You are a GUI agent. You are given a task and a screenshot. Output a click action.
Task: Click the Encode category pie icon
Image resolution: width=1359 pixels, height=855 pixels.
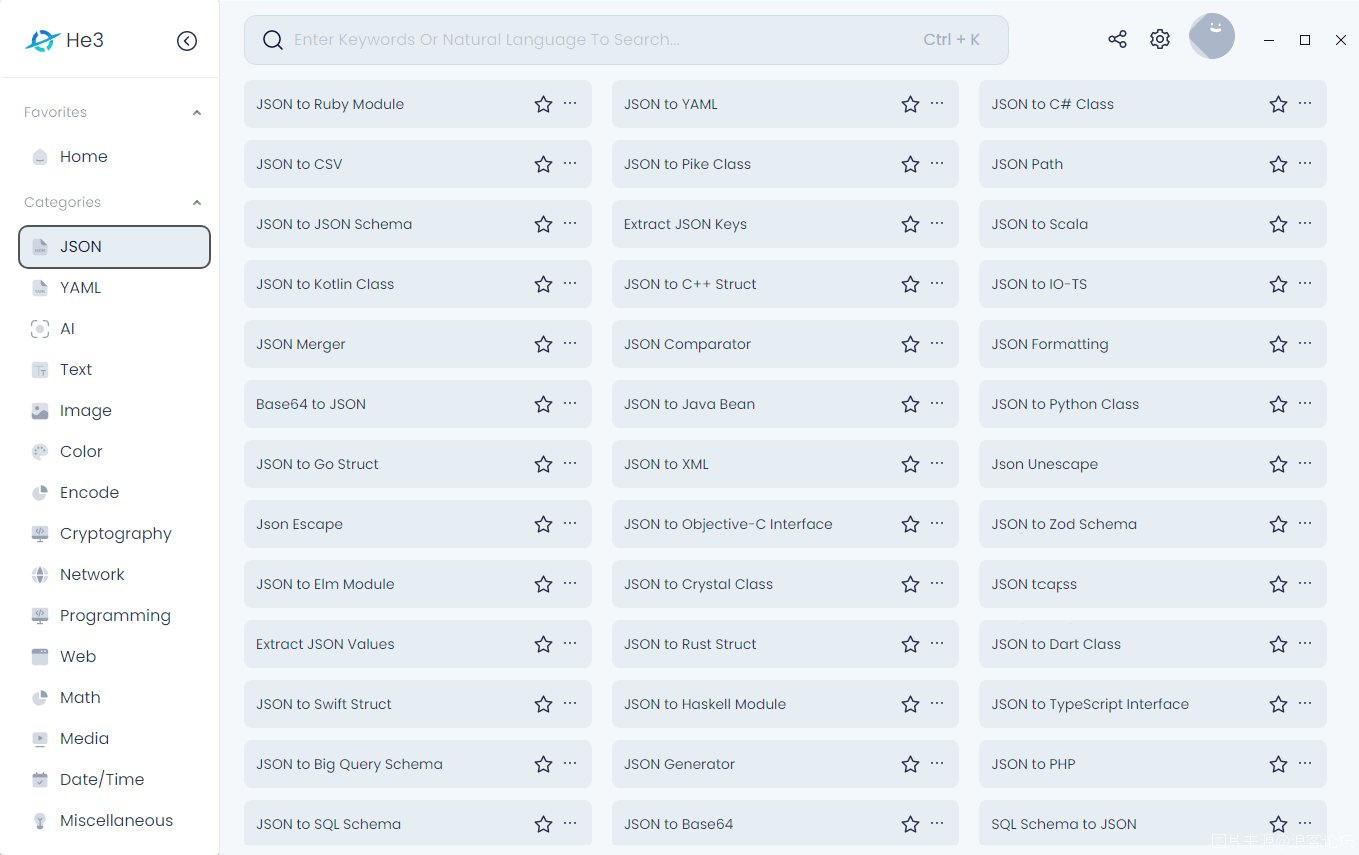[x=40, y=493]
